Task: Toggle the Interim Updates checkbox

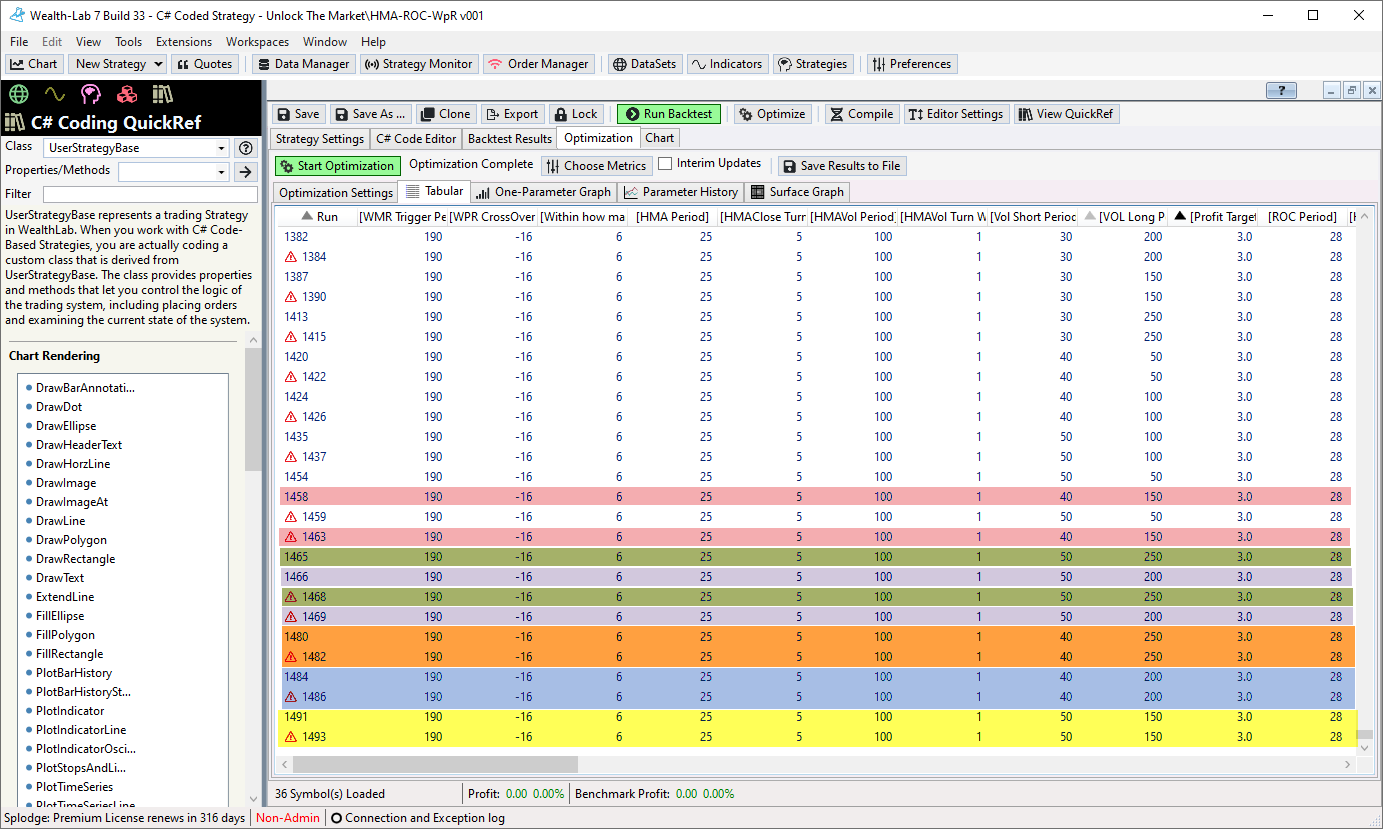Action: pyautogui.click(x=665, y=164)
